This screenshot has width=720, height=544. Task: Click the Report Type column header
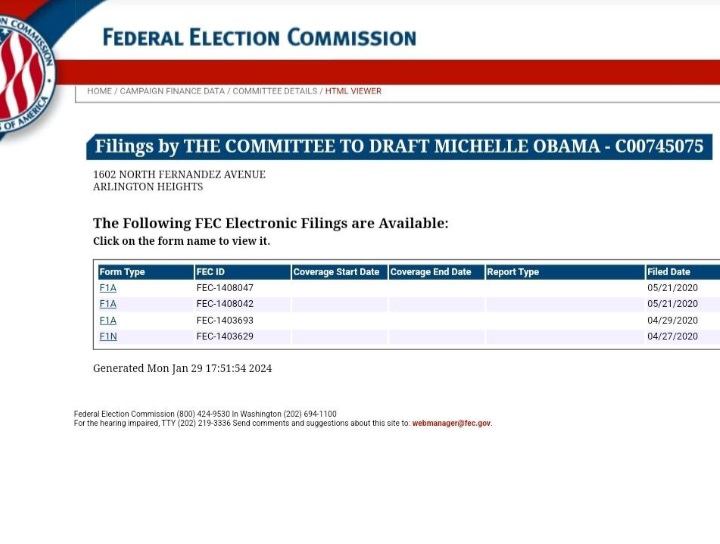tap(513, 272)
